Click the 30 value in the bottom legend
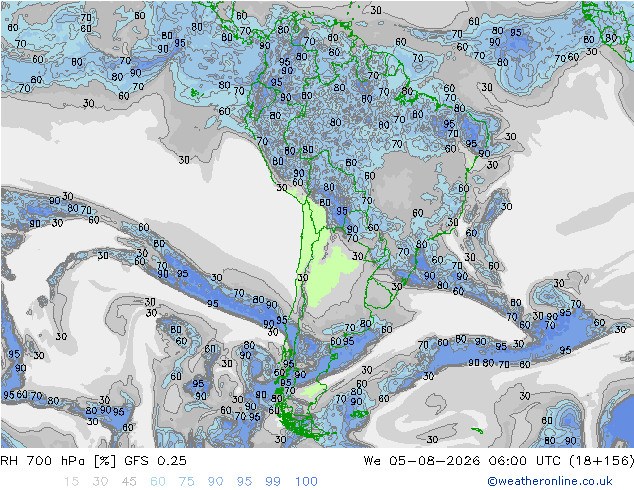Image resolution: width=634 pixels, height=490 pixels. (100, 482)
